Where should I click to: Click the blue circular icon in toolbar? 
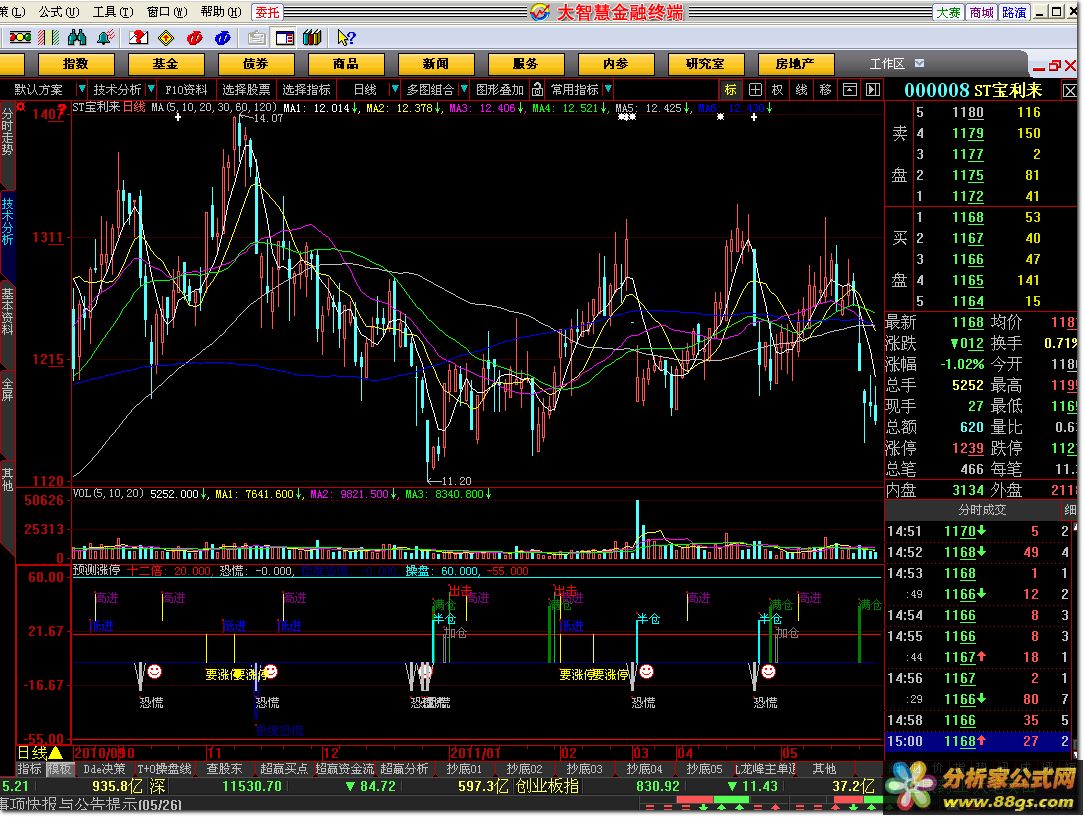(222, 38)
